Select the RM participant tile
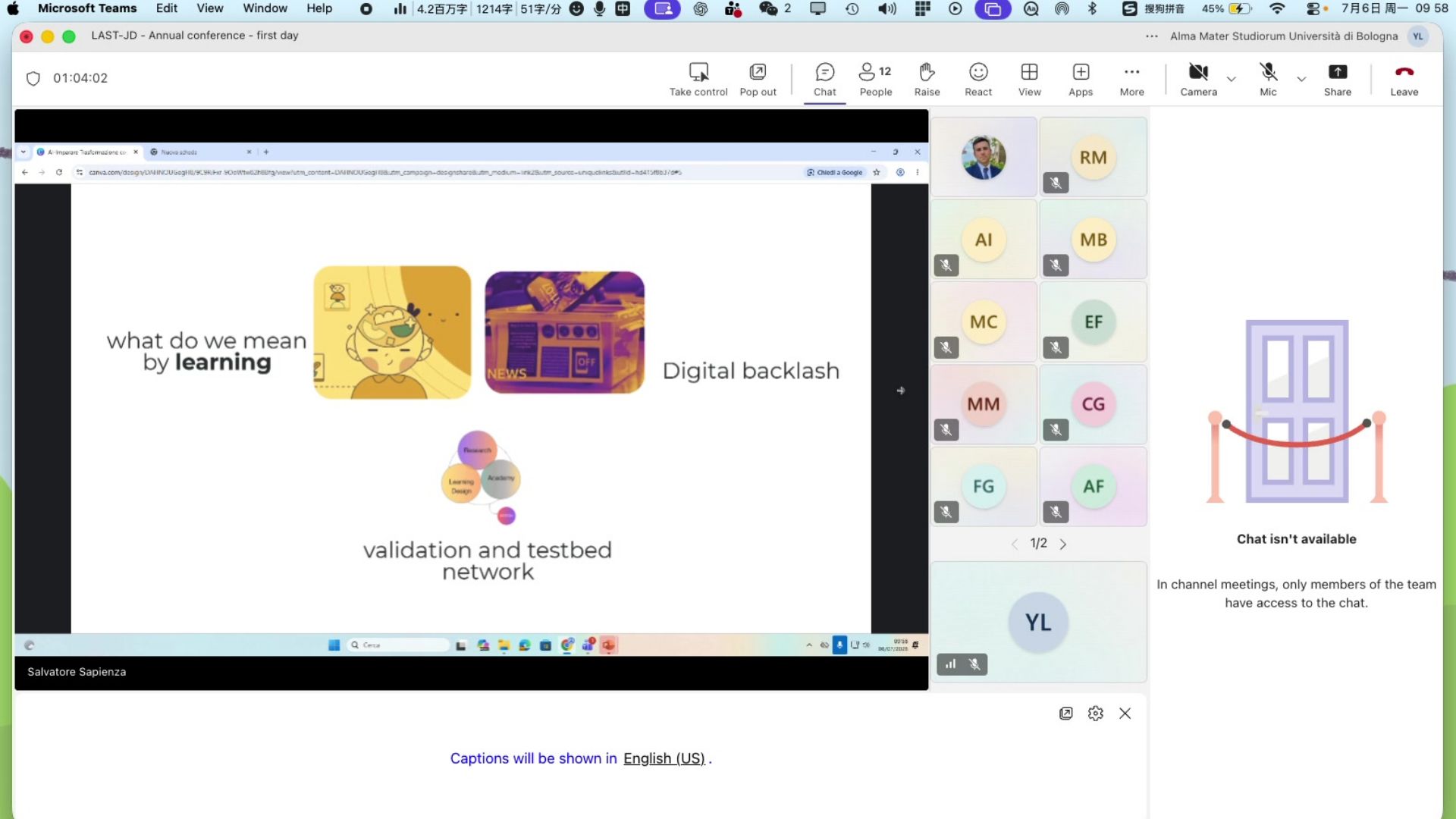This screenshot has height=819, width=1456. click(x=1093, y=157)
